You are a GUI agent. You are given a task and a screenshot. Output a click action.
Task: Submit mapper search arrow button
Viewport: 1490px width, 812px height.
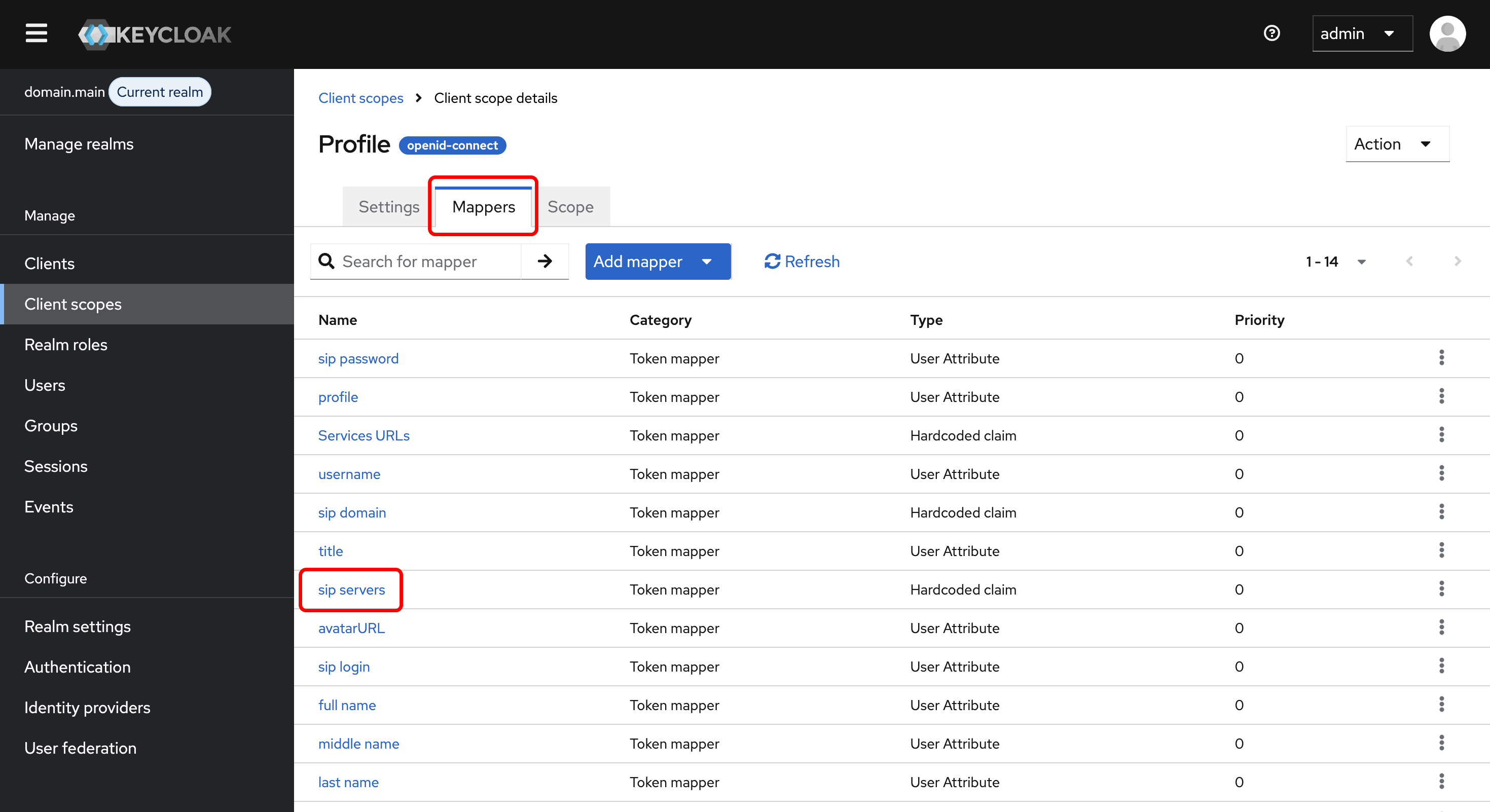(544, 262)
